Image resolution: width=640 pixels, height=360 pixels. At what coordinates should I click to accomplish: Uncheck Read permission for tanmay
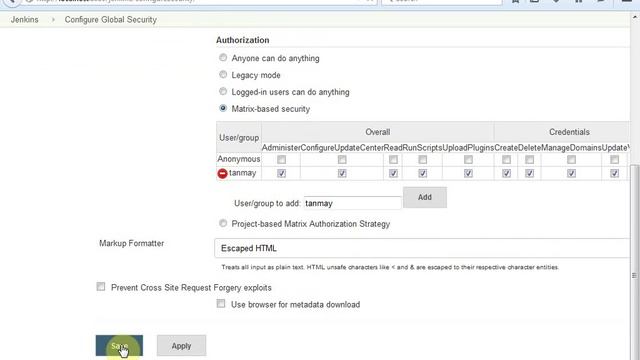[393, 173]
